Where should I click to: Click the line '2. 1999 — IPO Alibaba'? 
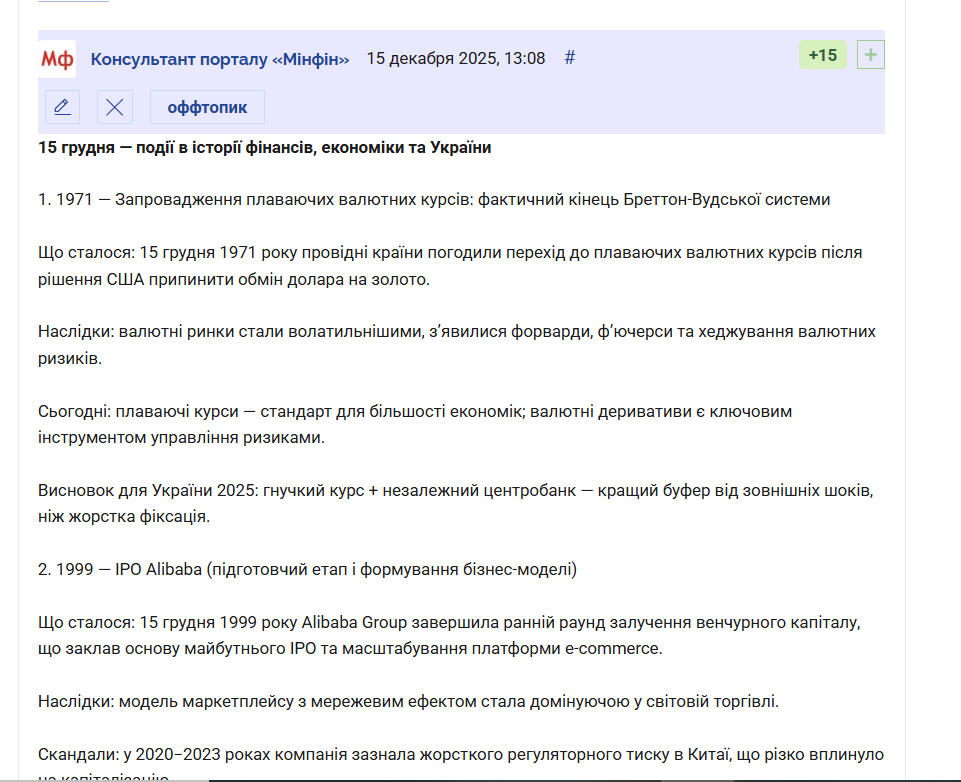pos(307,569)
